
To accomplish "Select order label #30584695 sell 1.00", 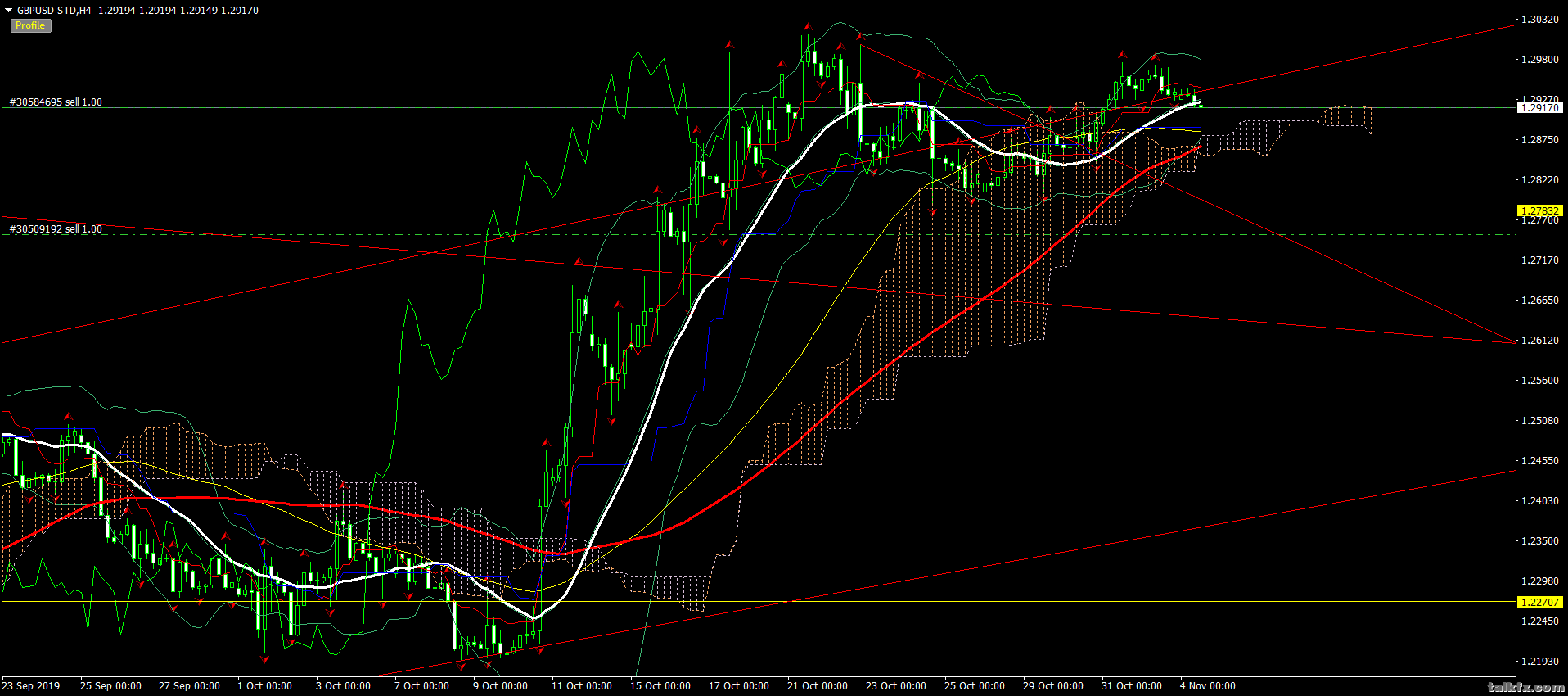I will [x=56, y=102].
